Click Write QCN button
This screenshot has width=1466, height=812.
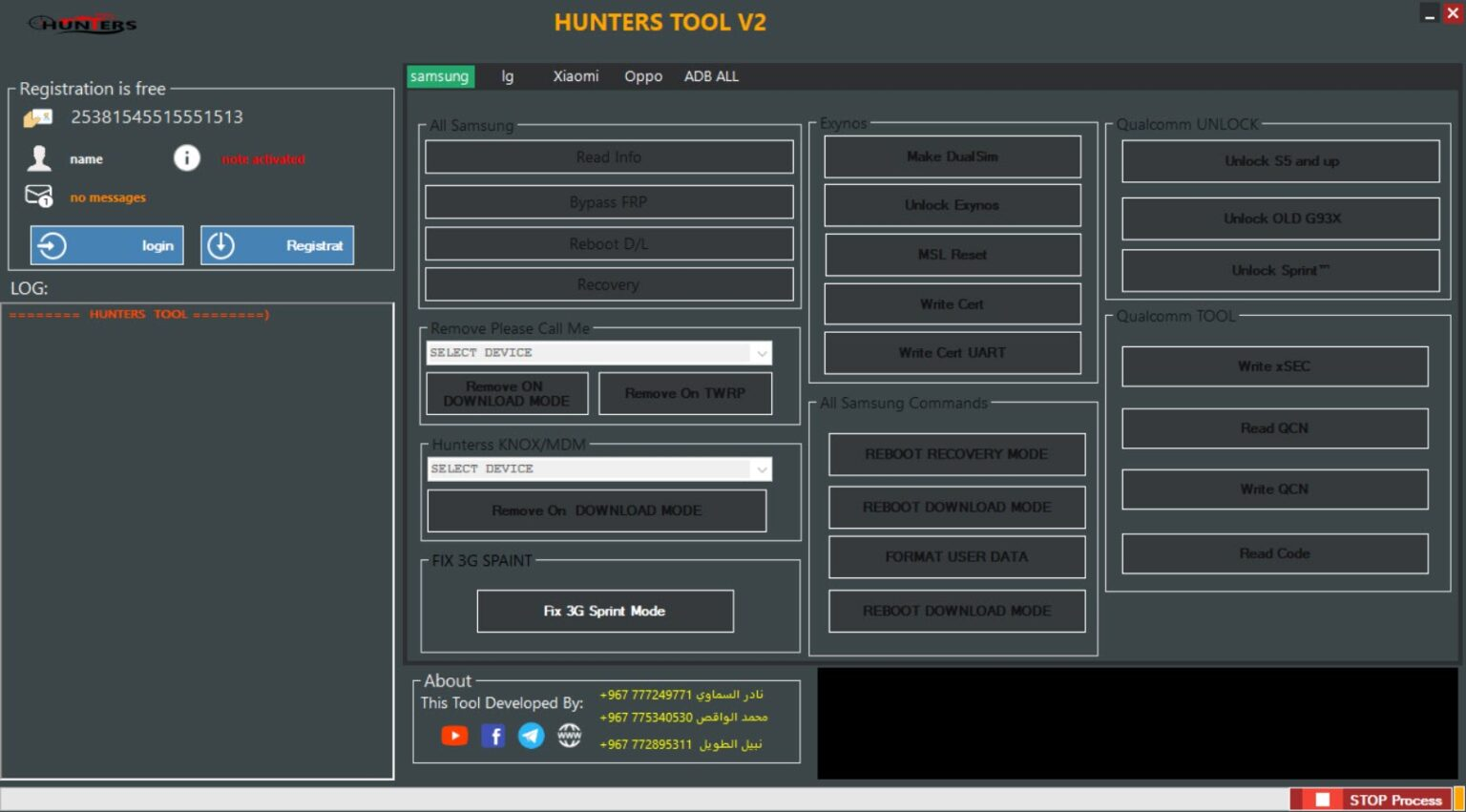1275,489
